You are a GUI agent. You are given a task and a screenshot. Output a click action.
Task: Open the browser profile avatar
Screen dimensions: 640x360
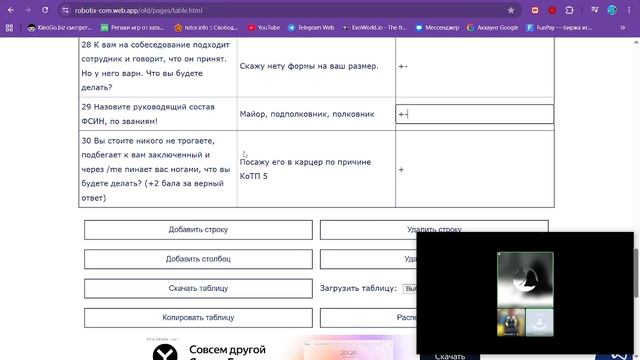pos(612,10)
